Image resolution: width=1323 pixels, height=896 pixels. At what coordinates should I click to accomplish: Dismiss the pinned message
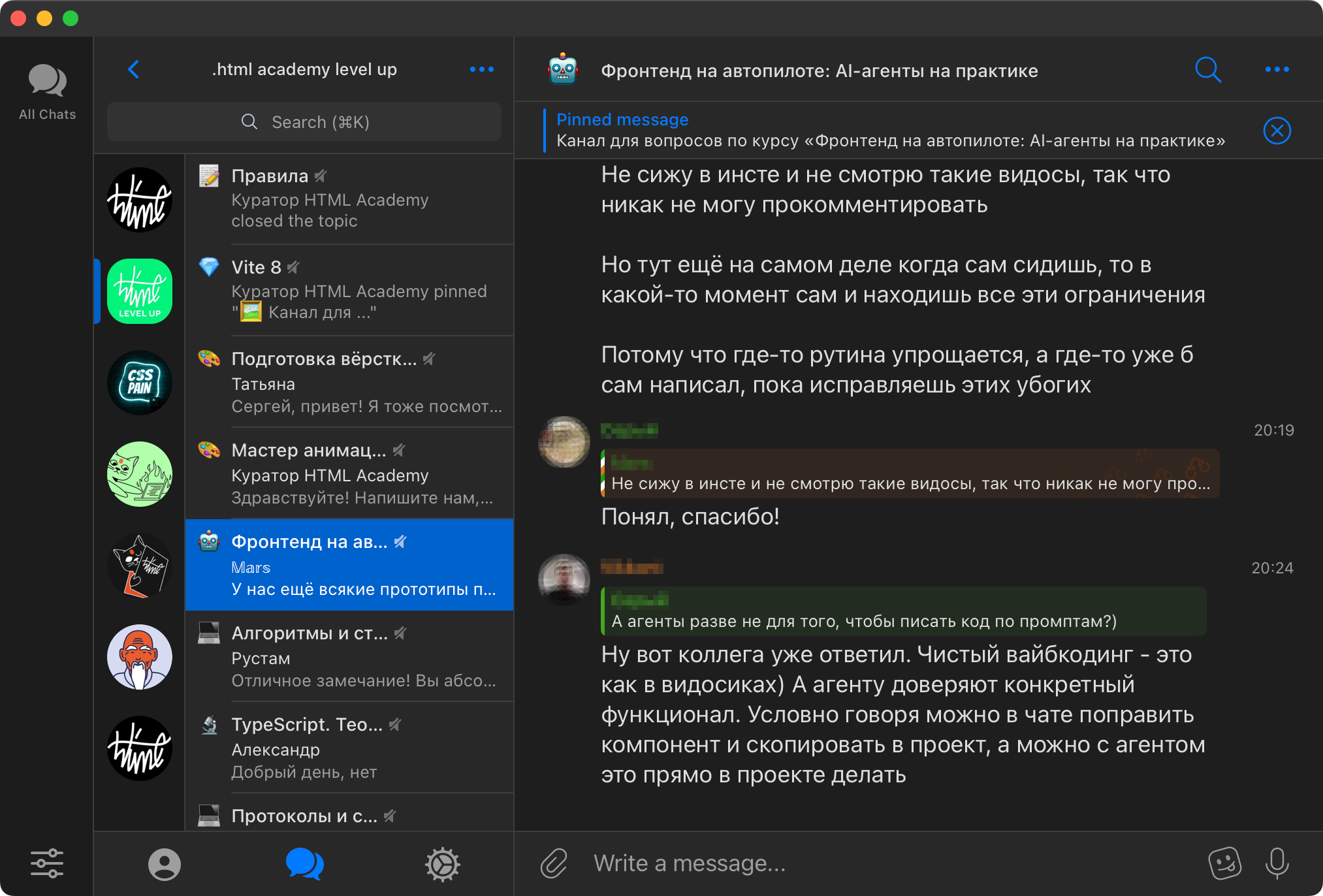pos(1278,130)
